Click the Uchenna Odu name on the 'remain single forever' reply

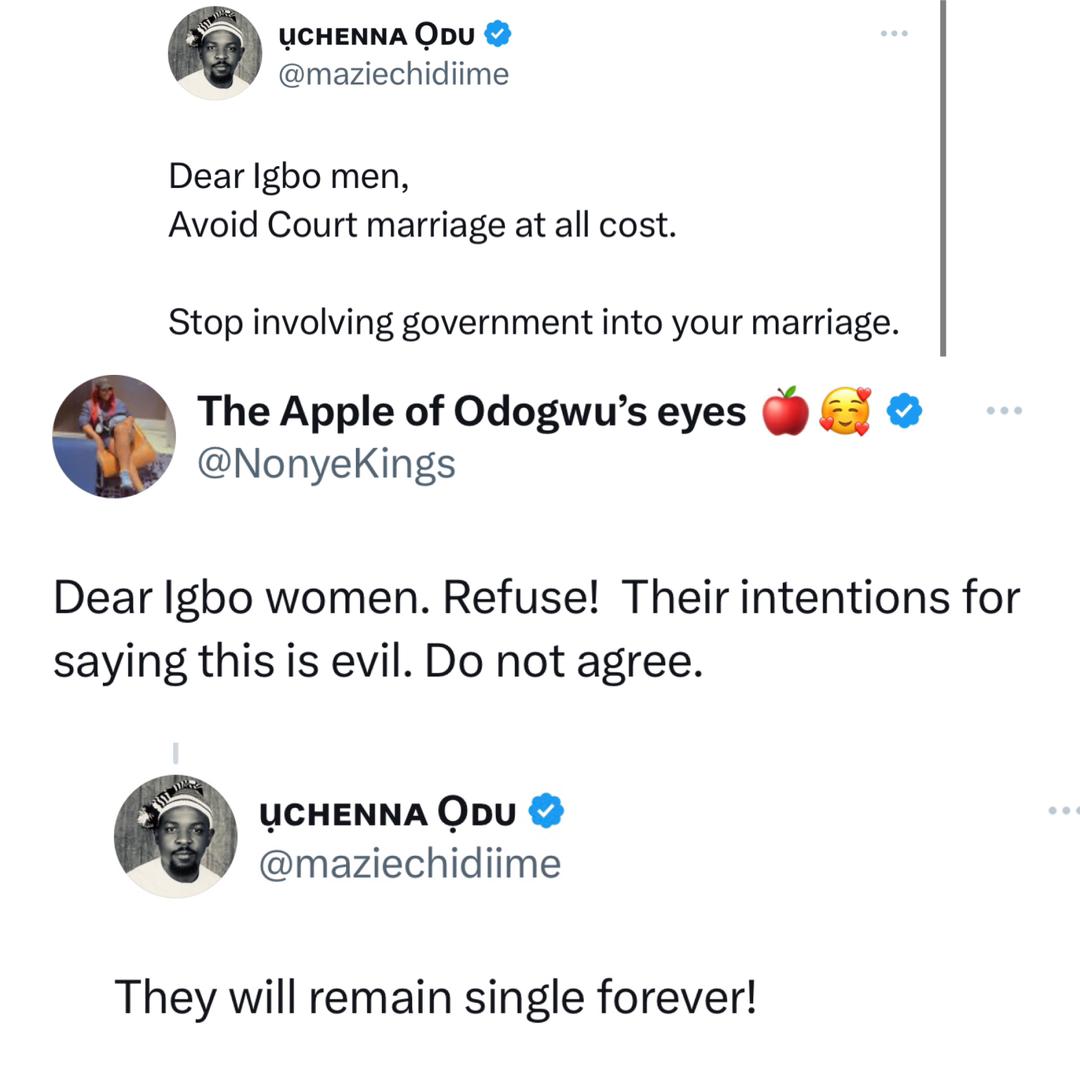pos(387,813)
